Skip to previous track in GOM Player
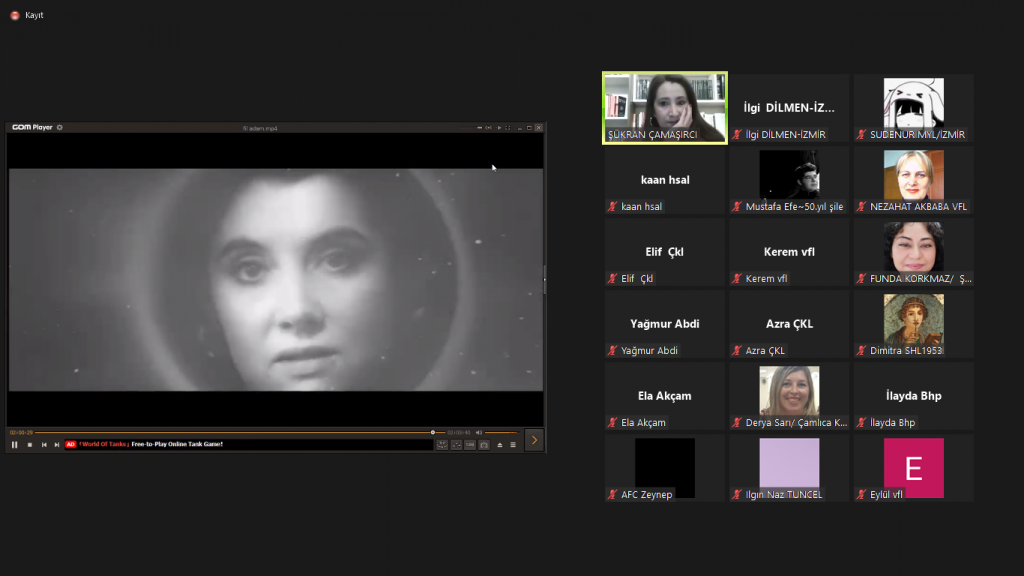 pos(43,444)
